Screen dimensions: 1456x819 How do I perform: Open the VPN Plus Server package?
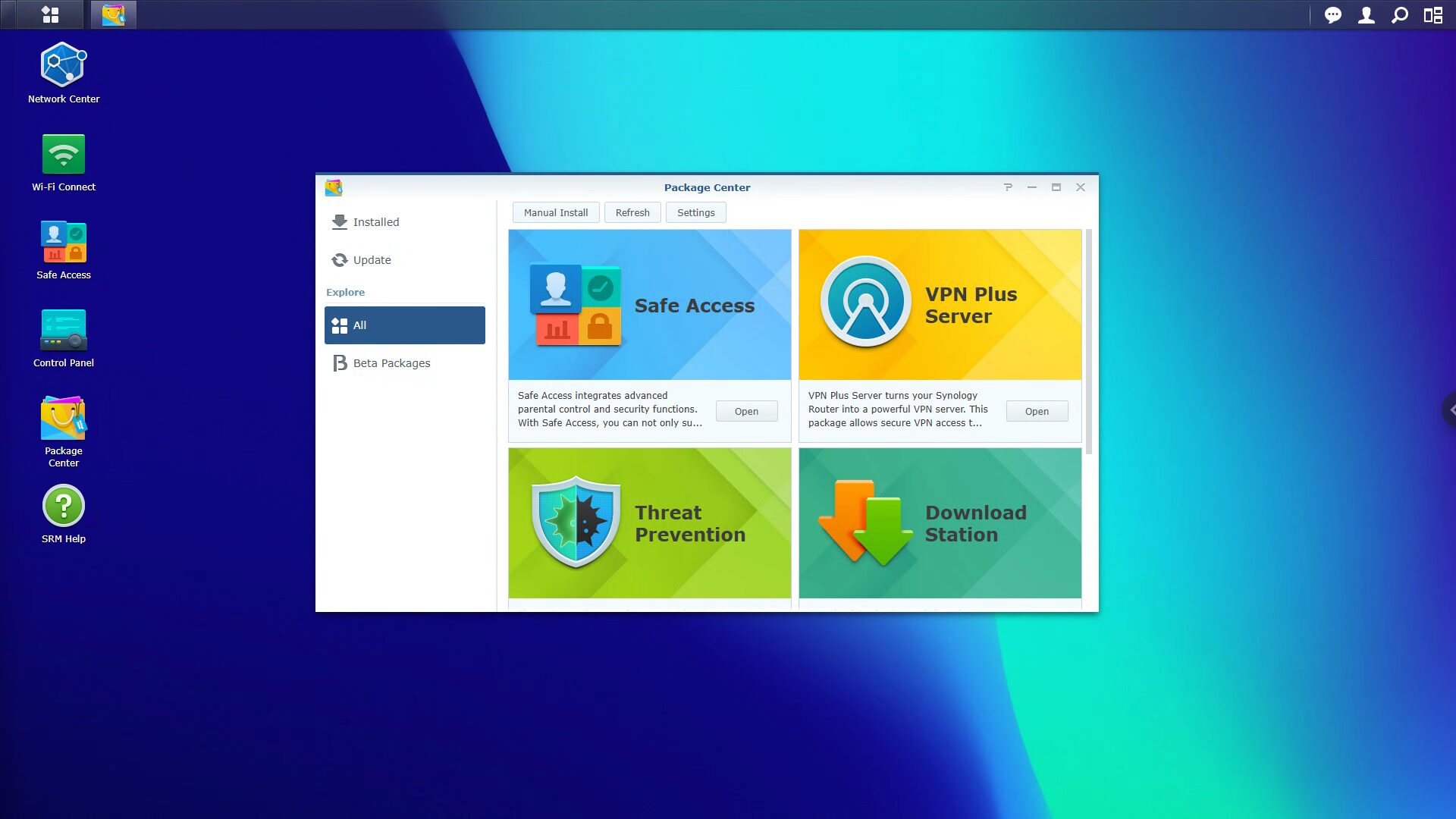(1037, 411)
